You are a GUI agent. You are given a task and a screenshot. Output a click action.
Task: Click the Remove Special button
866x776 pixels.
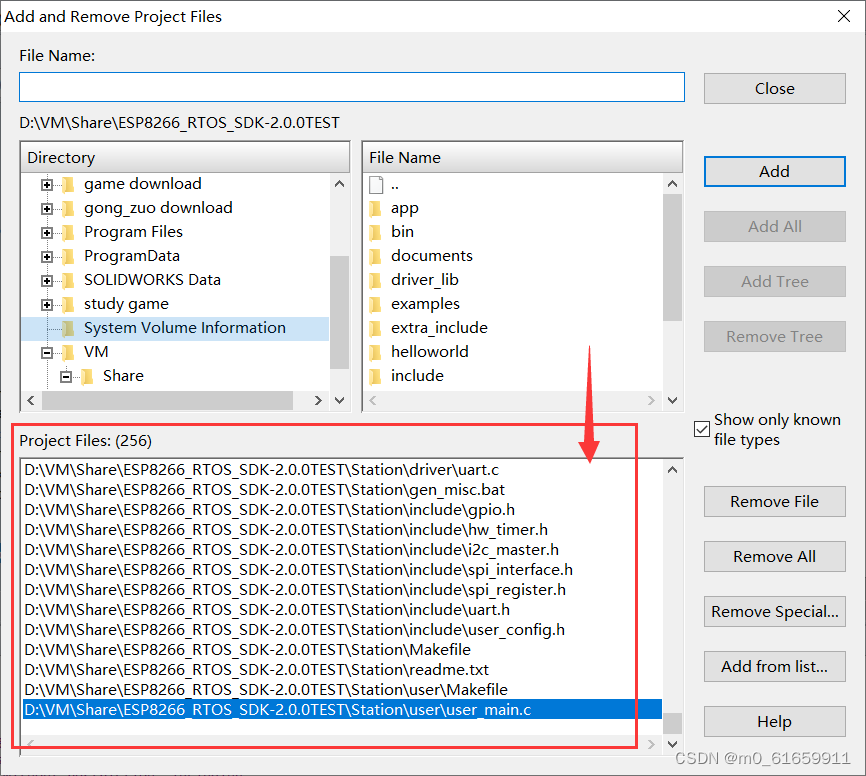point(774,611)
